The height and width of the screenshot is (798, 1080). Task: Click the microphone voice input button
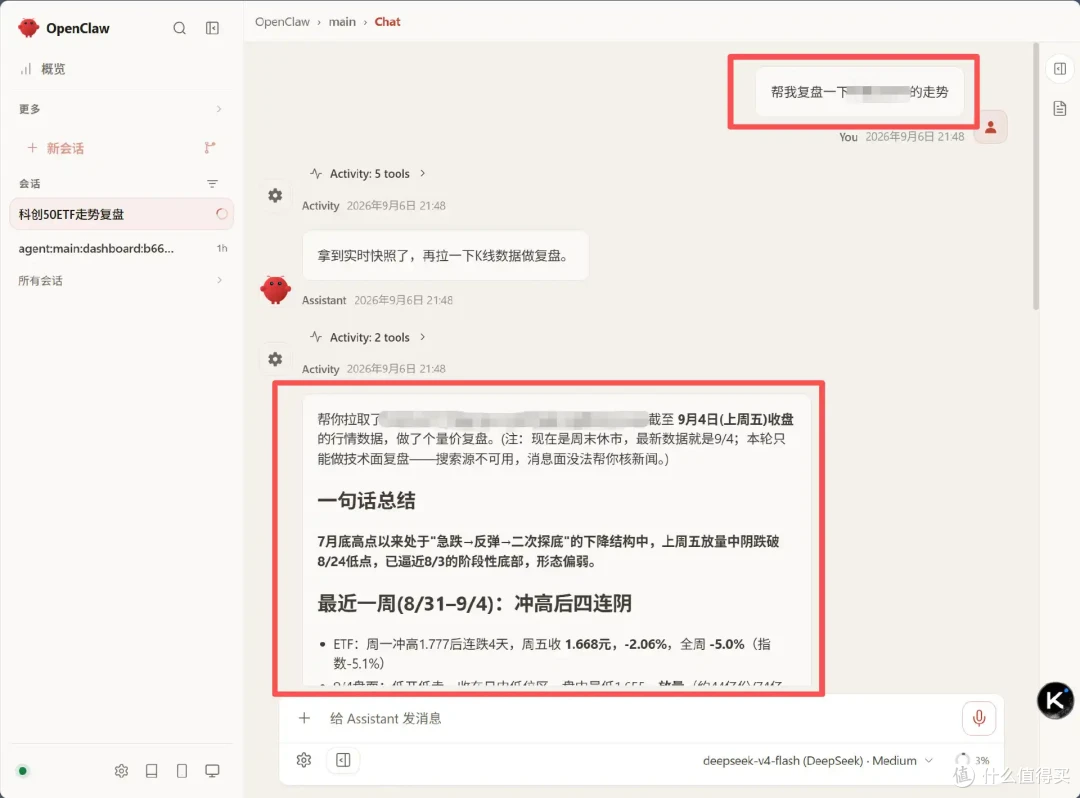978,719
